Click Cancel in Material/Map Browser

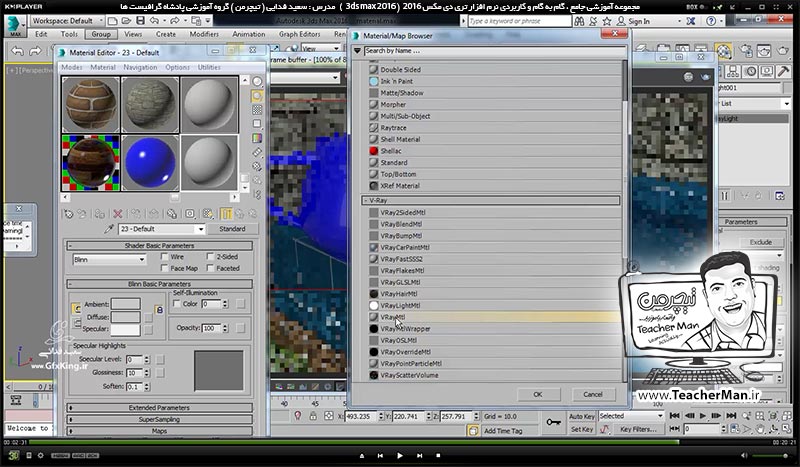coord(592,395)
